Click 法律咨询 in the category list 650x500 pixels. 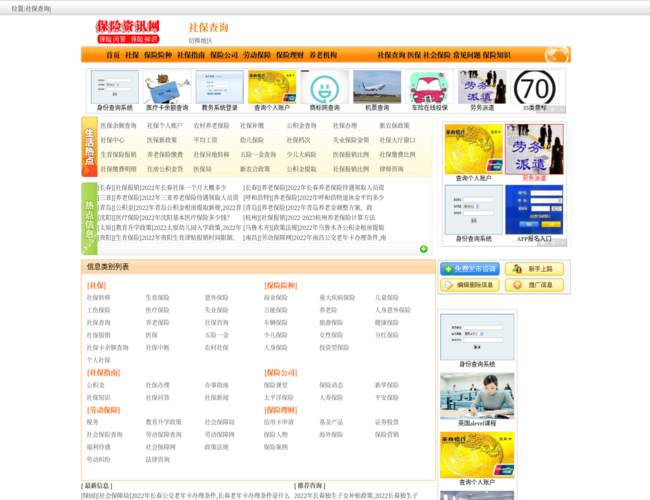pyautogui.click(x=158, y=459)
